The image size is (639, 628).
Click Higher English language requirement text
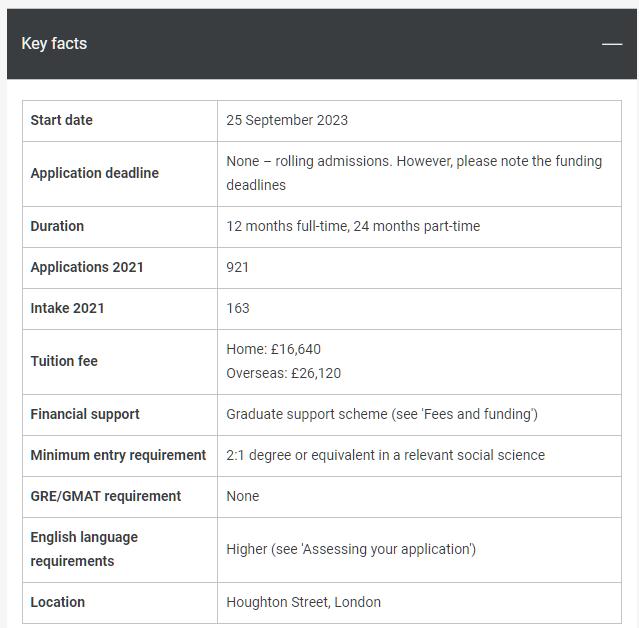pyautogui.click(x=350, y=549)
